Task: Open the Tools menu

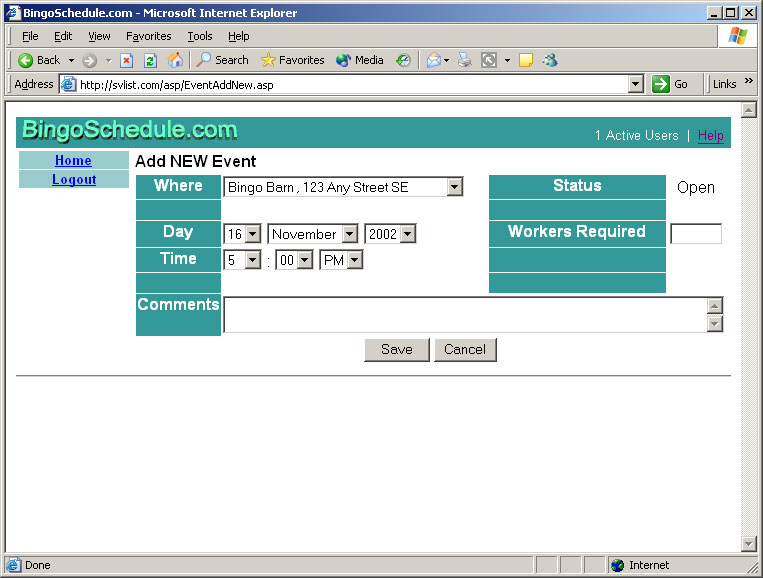Action: tap(200, 36)
